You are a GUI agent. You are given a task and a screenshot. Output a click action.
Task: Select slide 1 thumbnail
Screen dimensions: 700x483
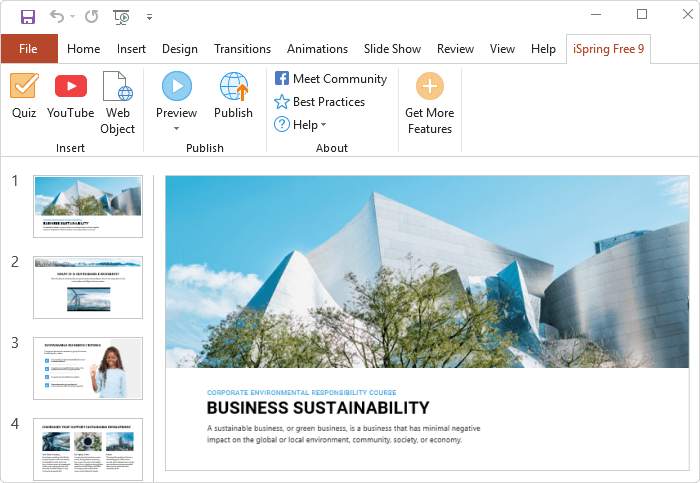click(x=88, y=206)
